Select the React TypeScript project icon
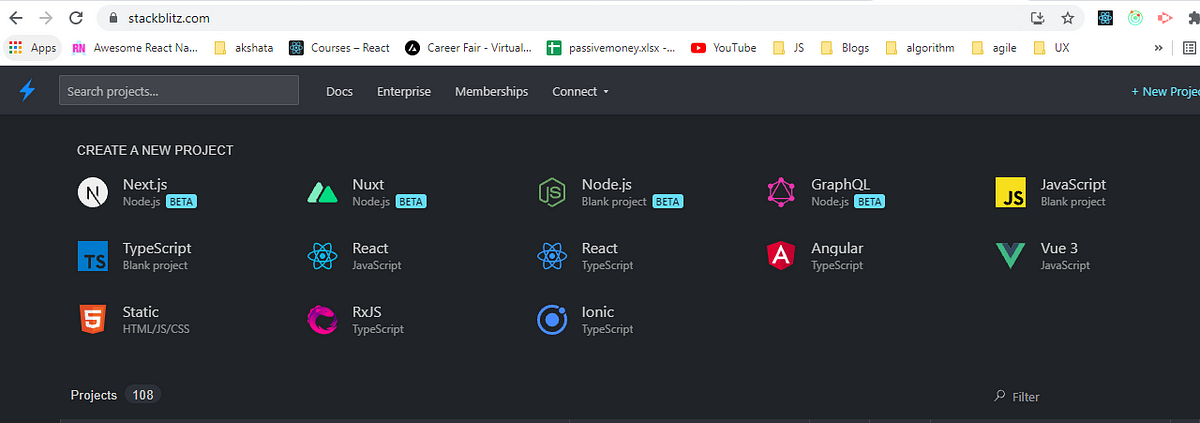The height and width of the screenshot is (423, 1200). point(551,257)
